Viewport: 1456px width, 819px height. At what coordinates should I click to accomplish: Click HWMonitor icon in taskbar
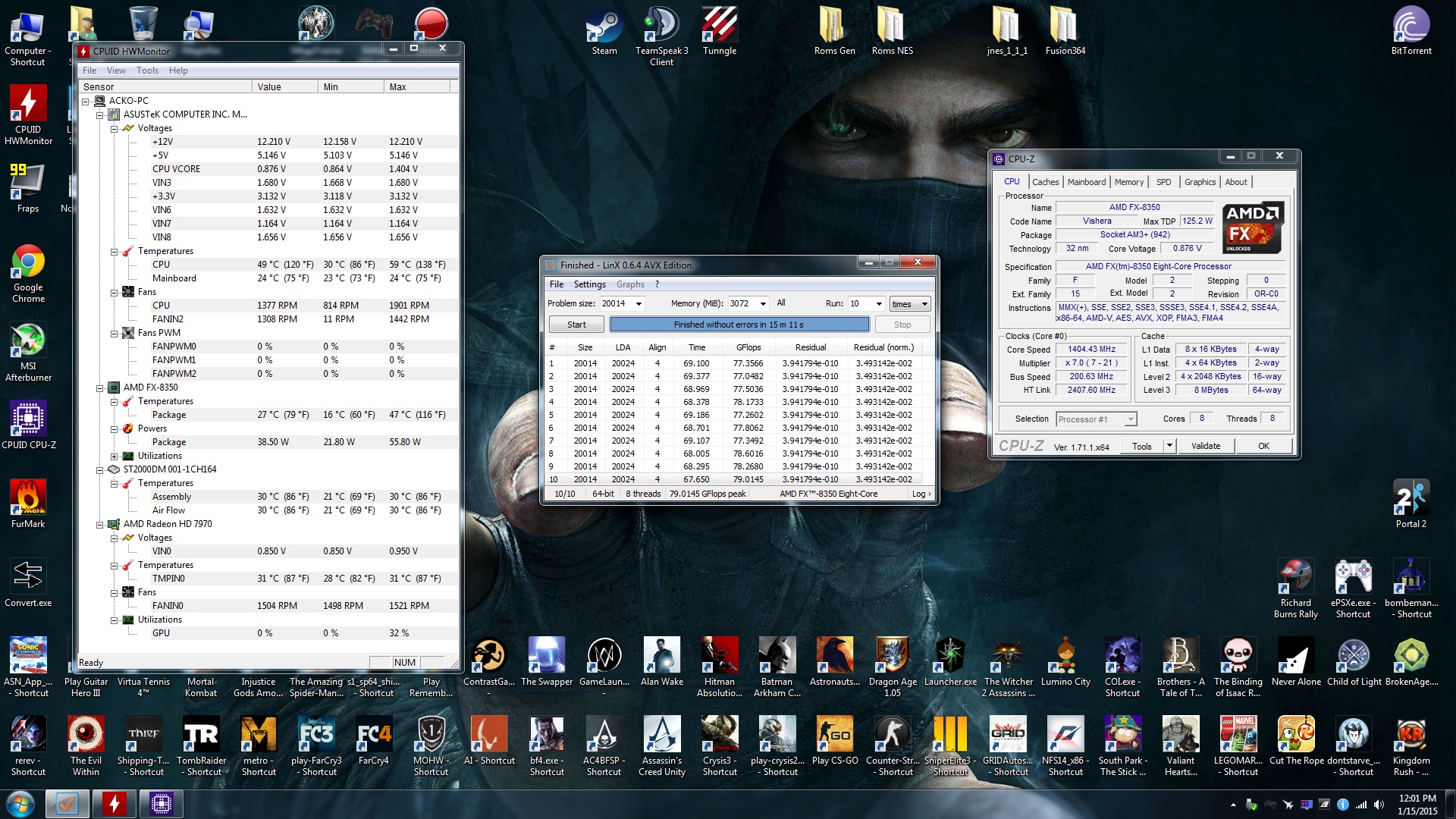(x=115, y=803)
